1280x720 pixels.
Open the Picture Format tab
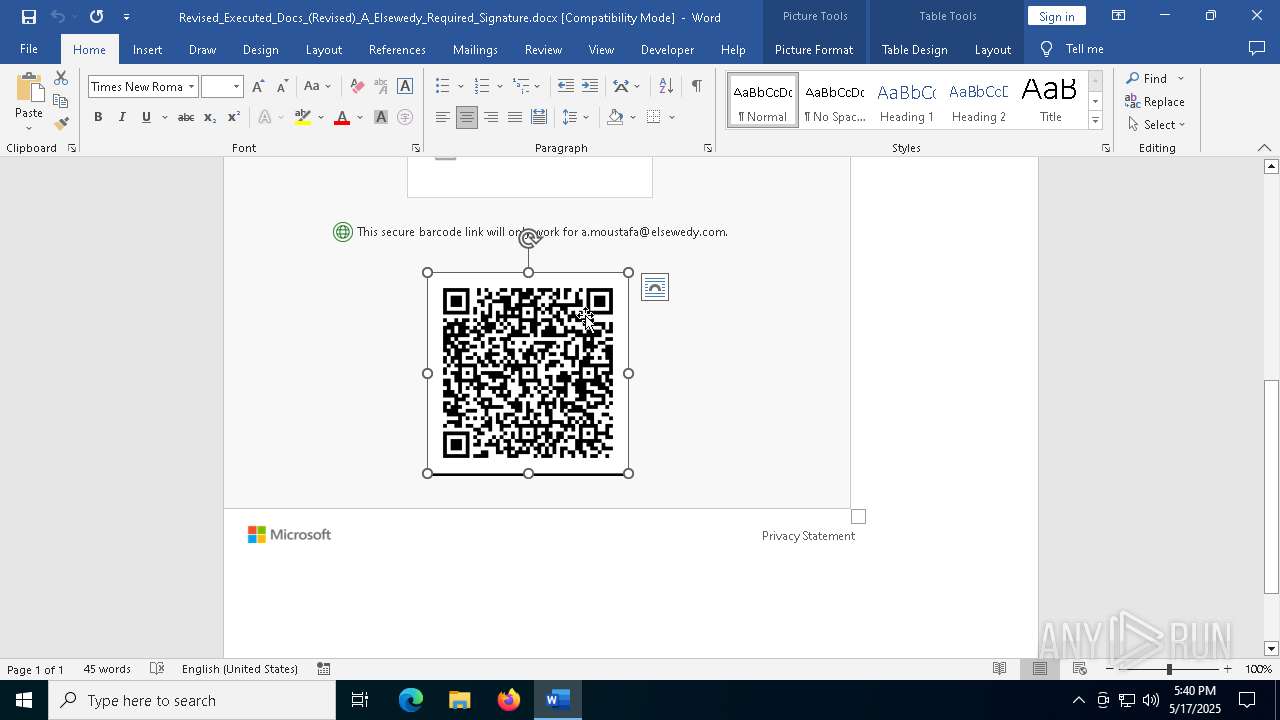tap(814, 49)
